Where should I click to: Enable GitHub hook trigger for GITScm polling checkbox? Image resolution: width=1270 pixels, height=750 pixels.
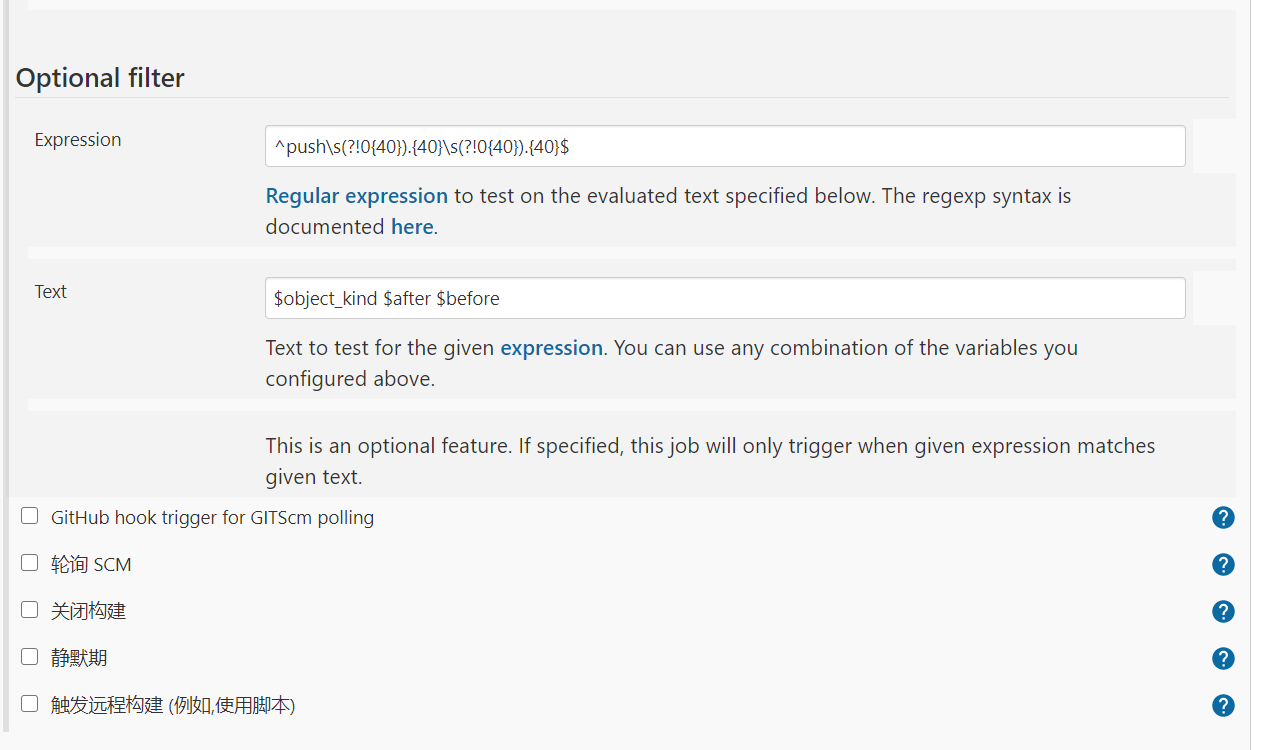(x=30, y=516)
